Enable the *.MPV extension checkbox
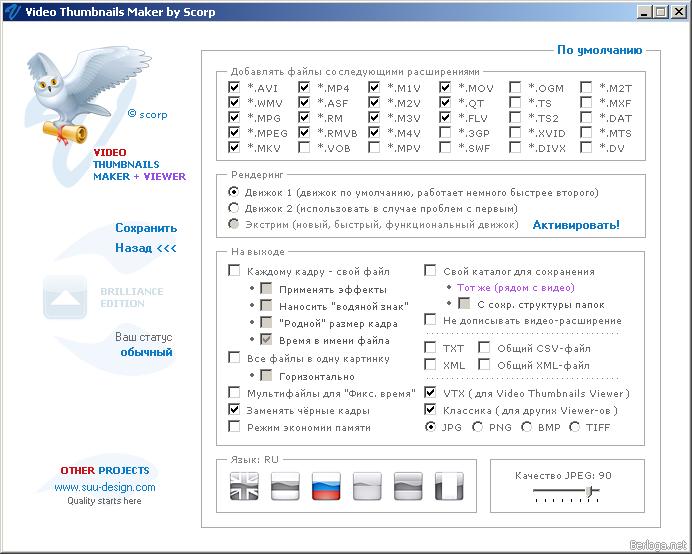This screenshot has width=692, height=554. (x=374, y=147)
